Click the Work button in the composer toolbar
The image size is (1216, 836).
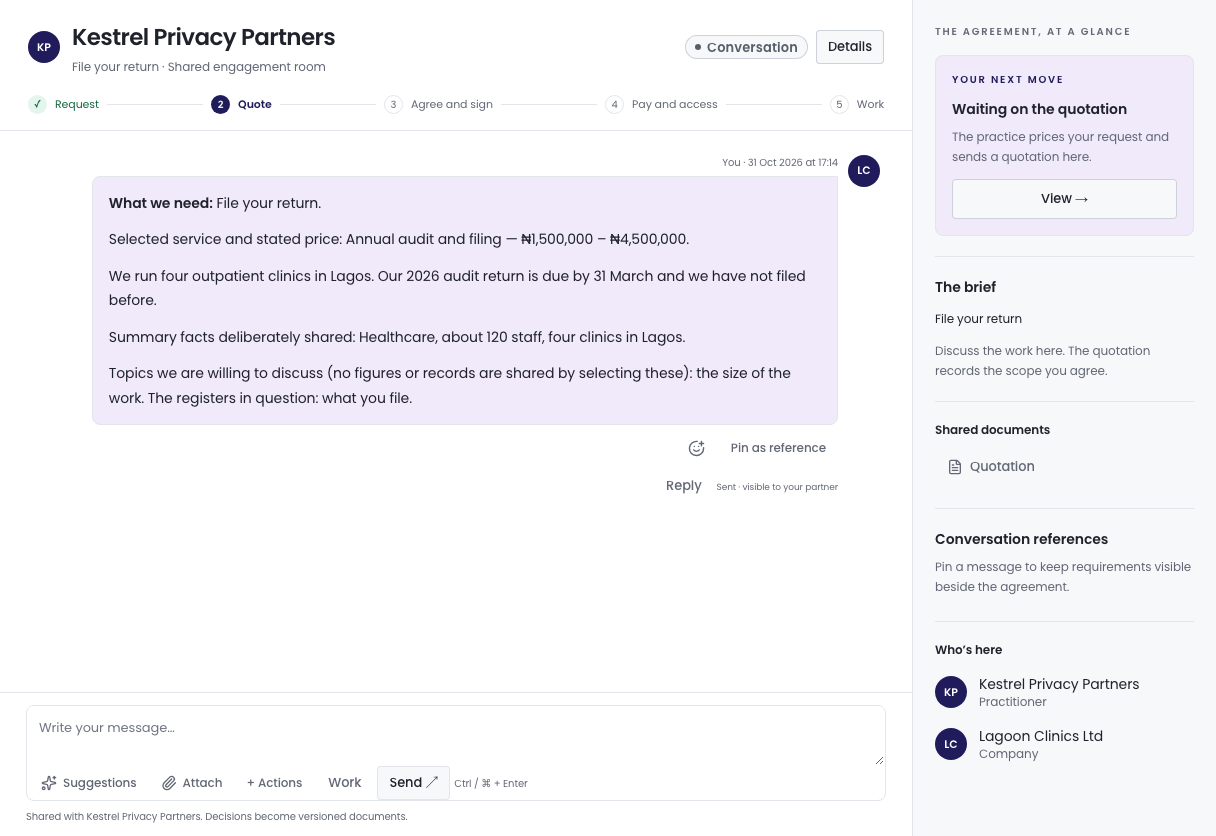[x=345, y=783]
